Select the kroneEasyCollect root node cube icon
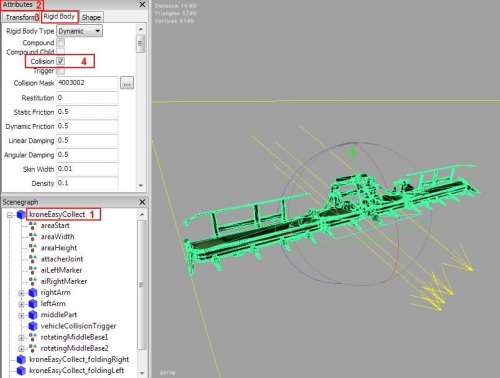 [x=21, y=215]
